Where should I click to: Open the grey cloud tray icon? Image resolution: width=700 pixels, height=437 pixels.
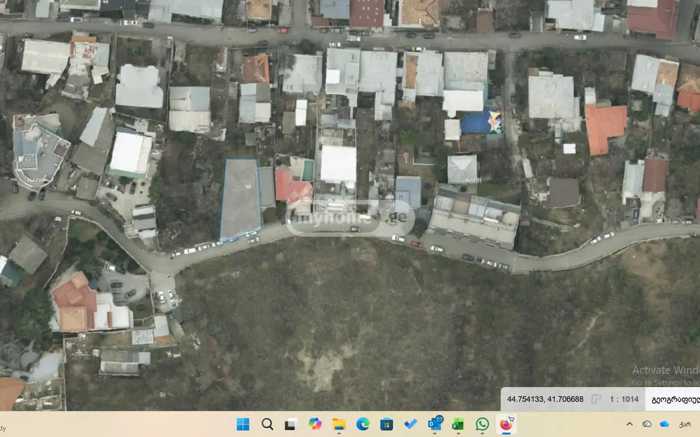pos(647,424)
